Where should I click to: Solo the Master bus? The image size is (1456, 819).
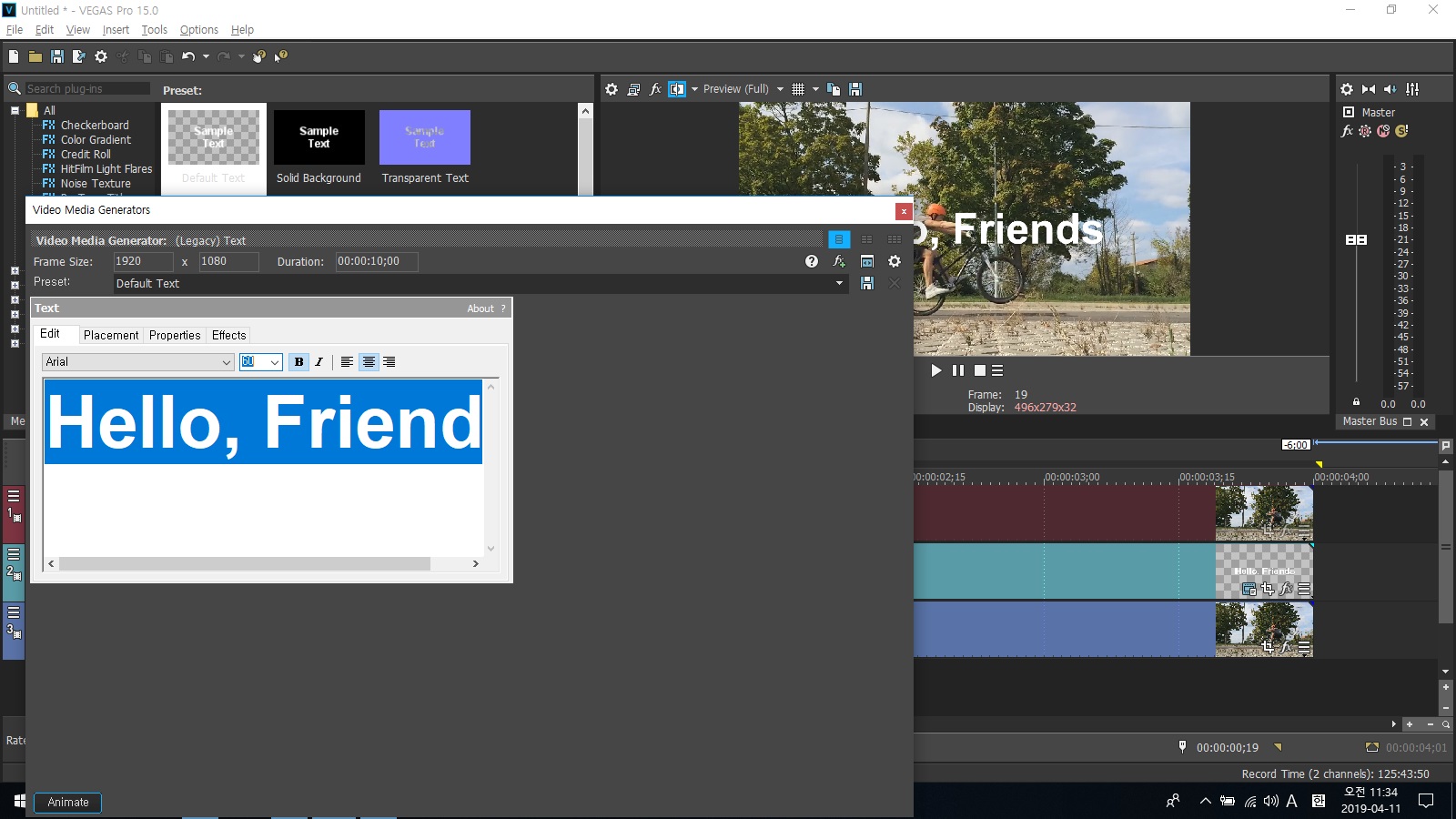click(1401, 131)
